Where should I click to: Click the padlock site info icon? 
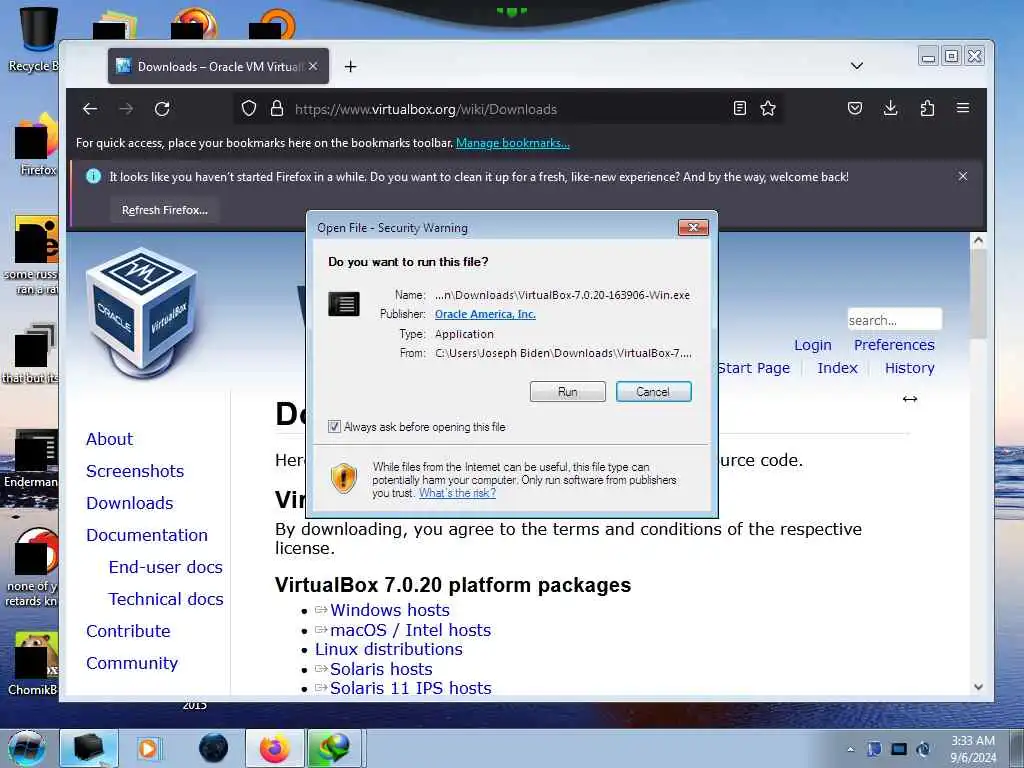(277, 108)
